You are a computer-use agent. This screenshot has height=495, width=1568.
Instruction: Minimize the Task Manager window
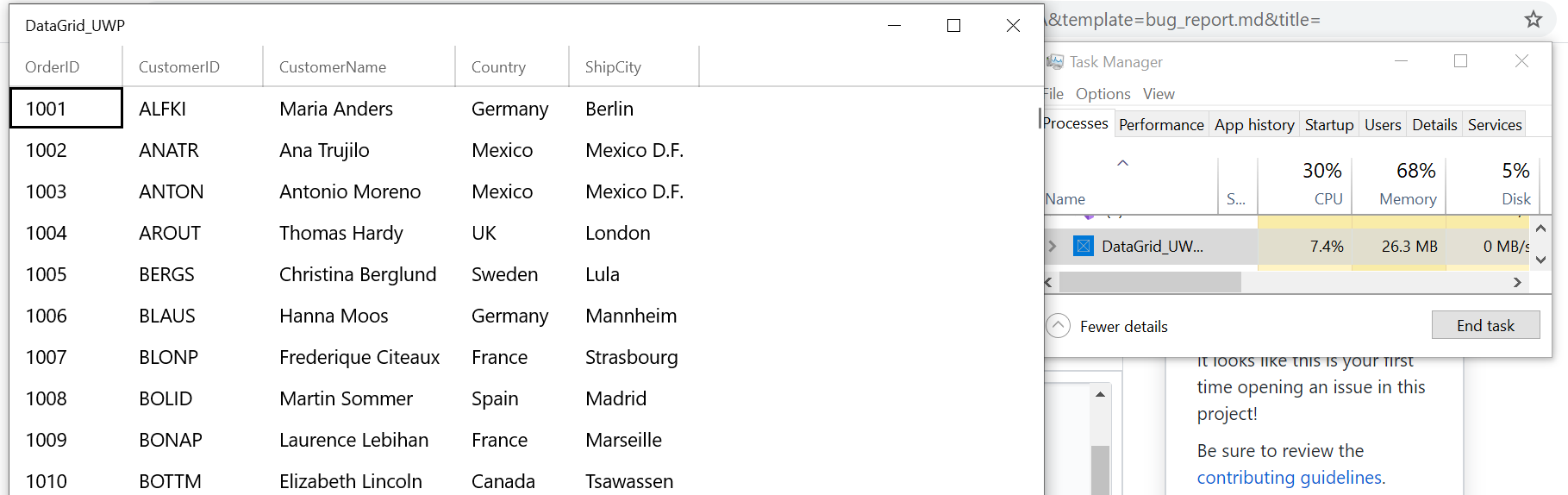[x=1401, y=61]
